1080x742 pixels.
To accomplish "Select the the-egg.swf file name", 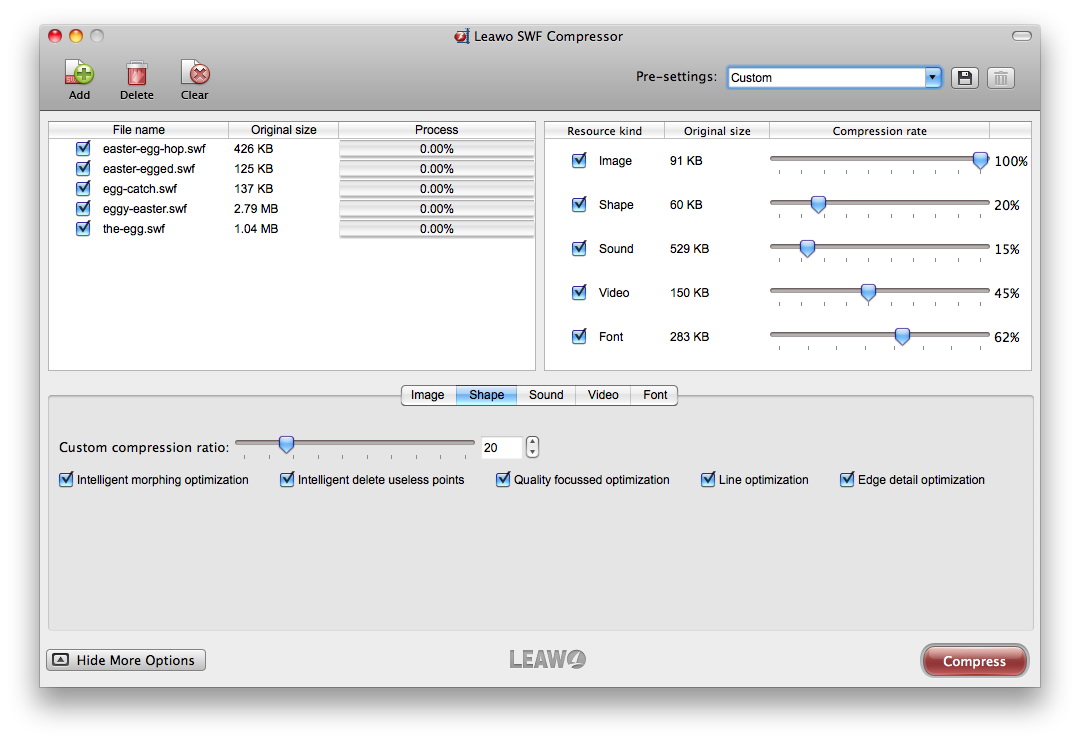I will (x=134, y=229).
